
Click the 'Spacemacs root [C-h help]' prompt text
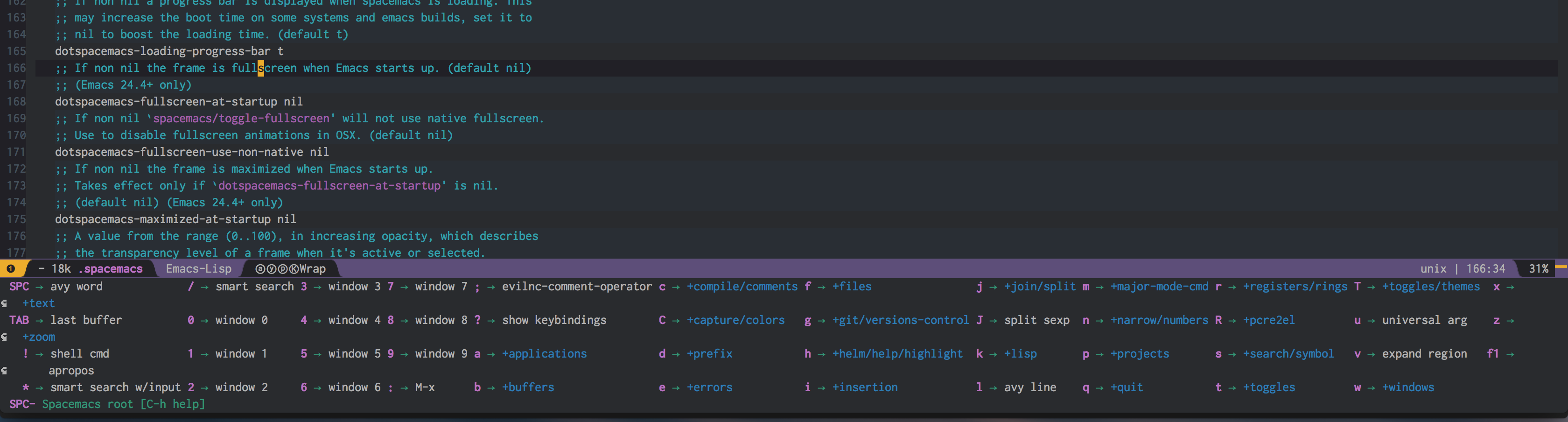coord(123,404)
